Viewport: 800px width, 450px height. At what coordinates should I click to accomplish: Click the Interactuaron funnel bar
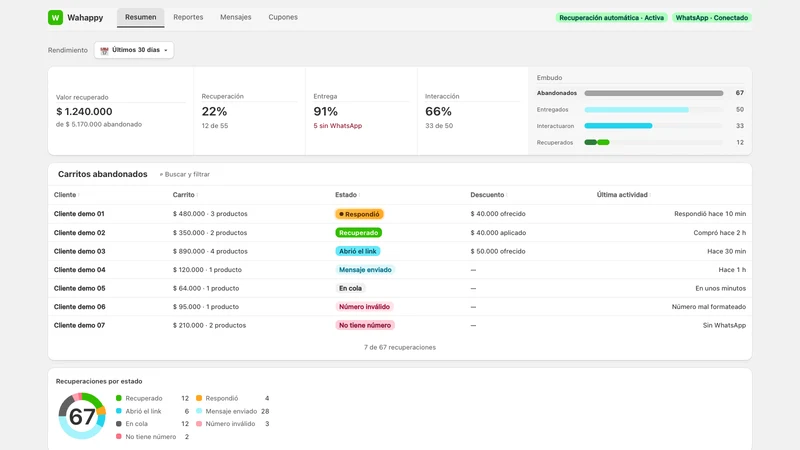click(x=618, y=126)
